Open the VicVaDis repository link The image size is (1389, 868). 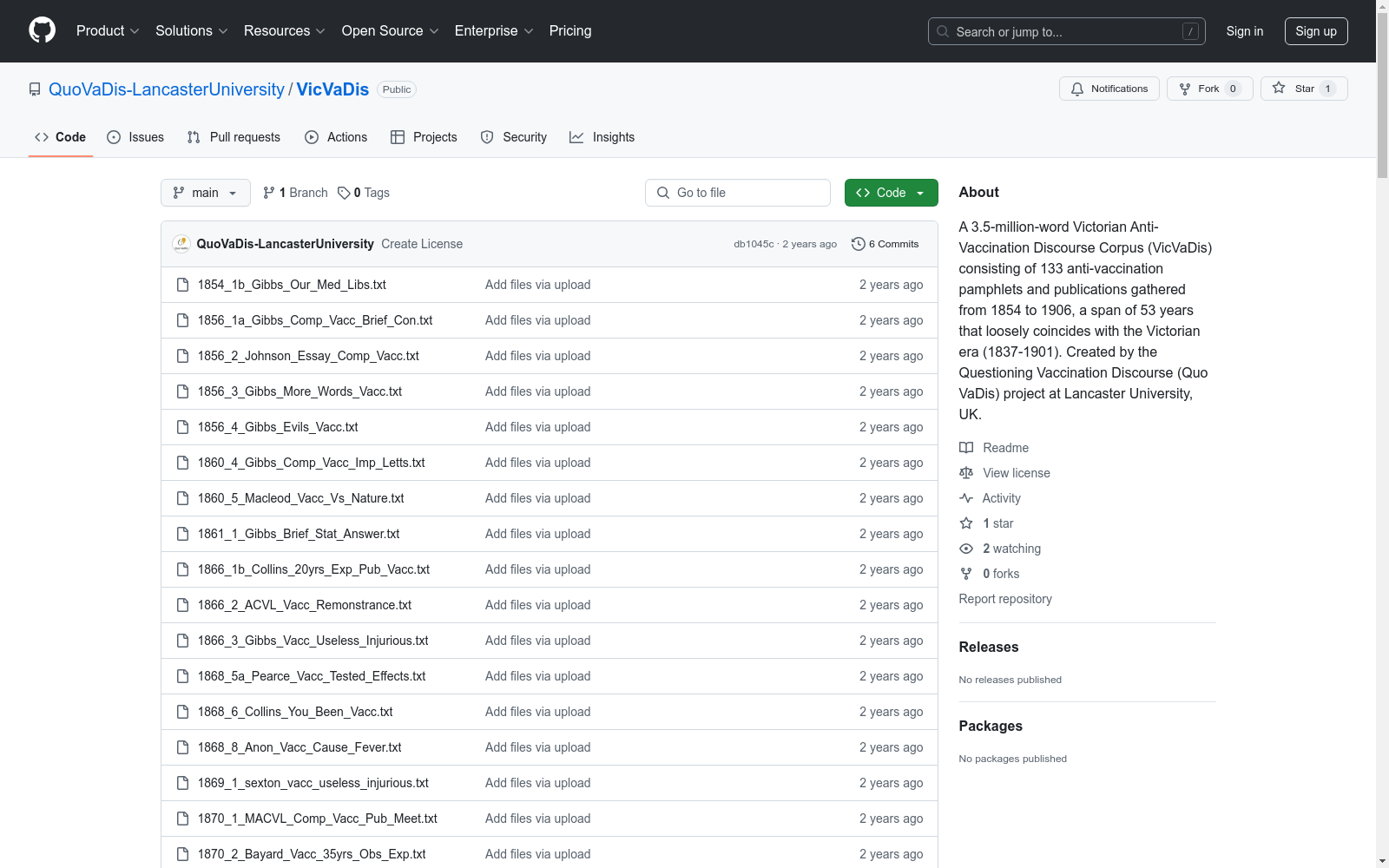(332, 89)
